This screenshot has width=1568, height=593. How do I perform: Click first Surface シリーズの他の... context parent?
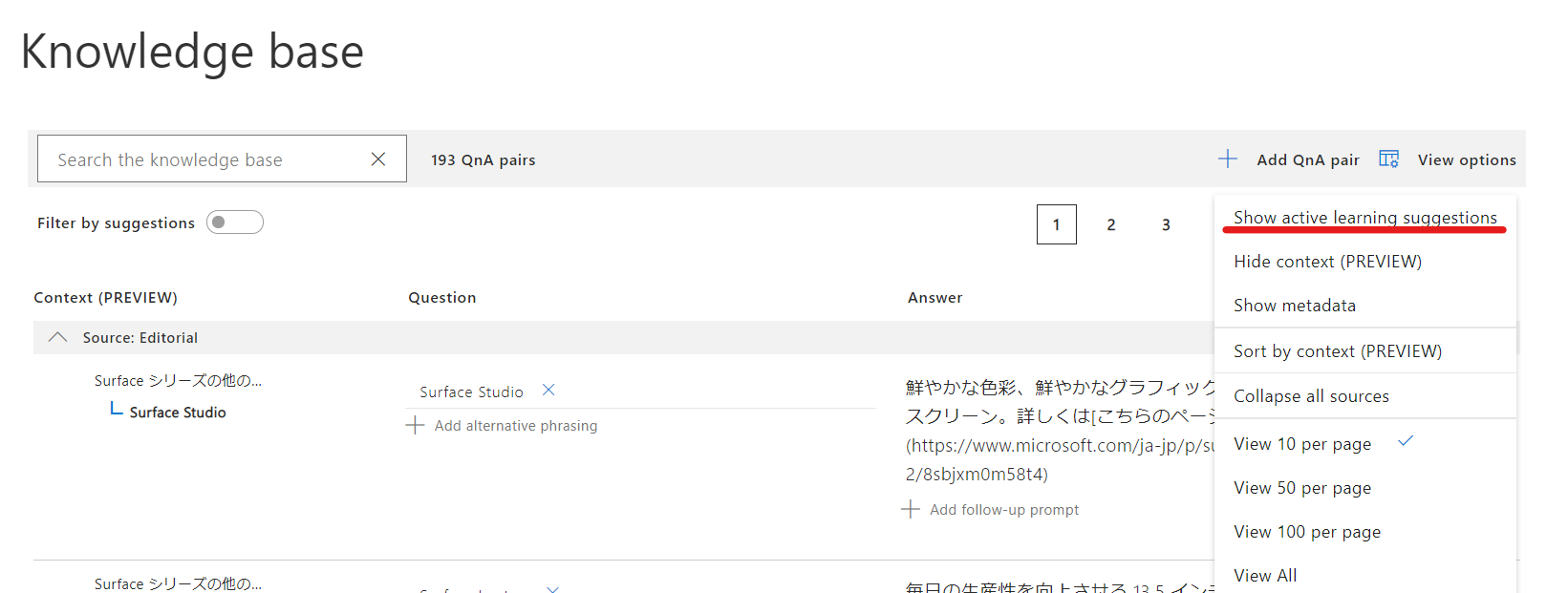click(178, 381)
